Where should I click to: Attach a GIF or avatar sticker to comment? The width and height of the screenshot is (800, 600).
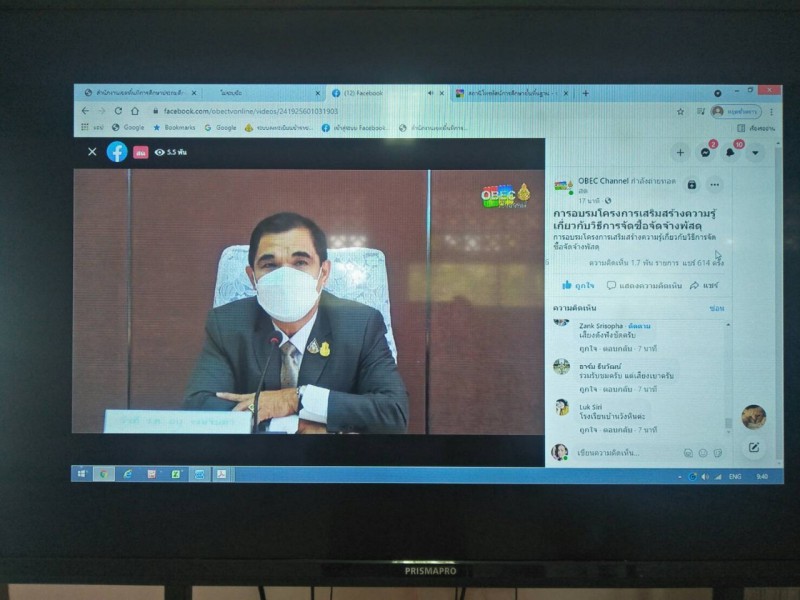coord(688,453)
